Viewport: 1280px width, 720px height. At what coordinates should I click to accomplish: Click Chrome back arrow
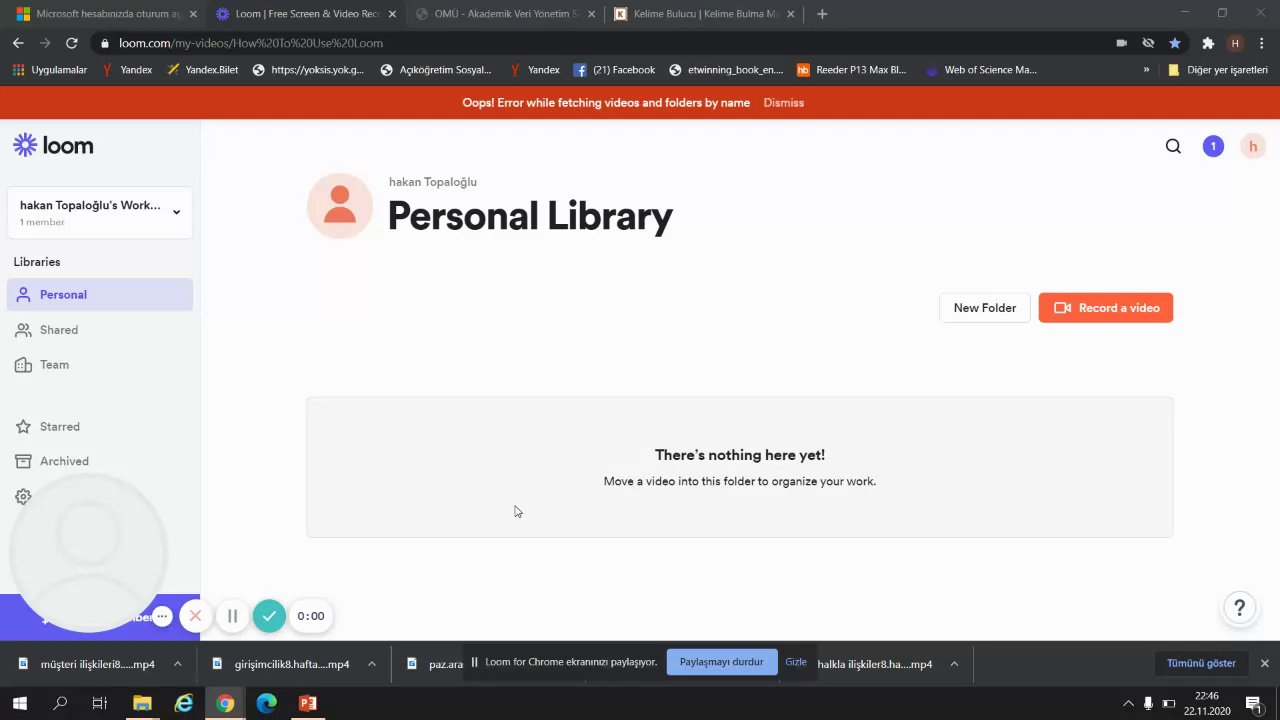coord(18,43)
